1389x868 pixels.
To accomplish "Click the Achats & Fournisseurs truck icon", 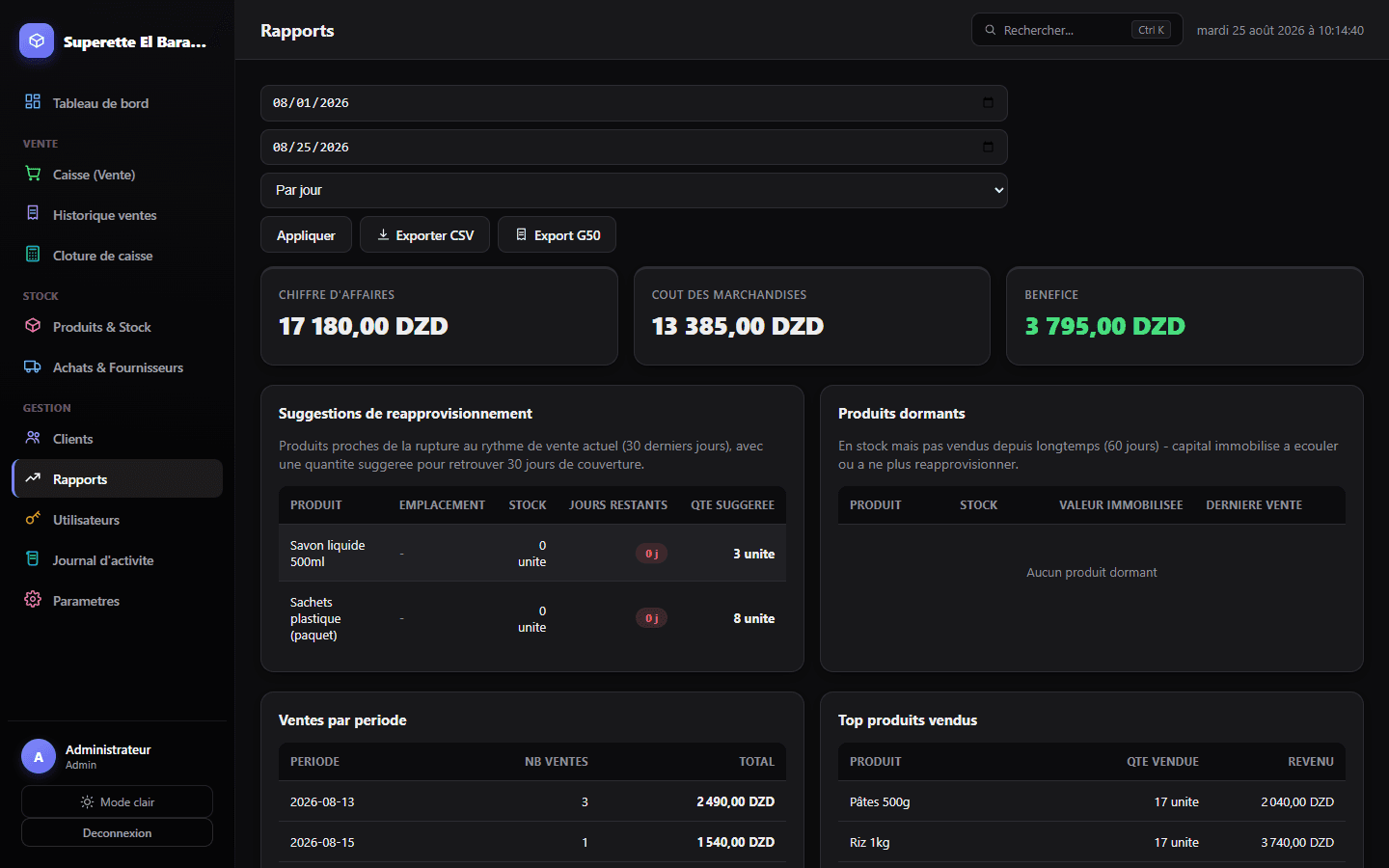I will tap(33, 366).
